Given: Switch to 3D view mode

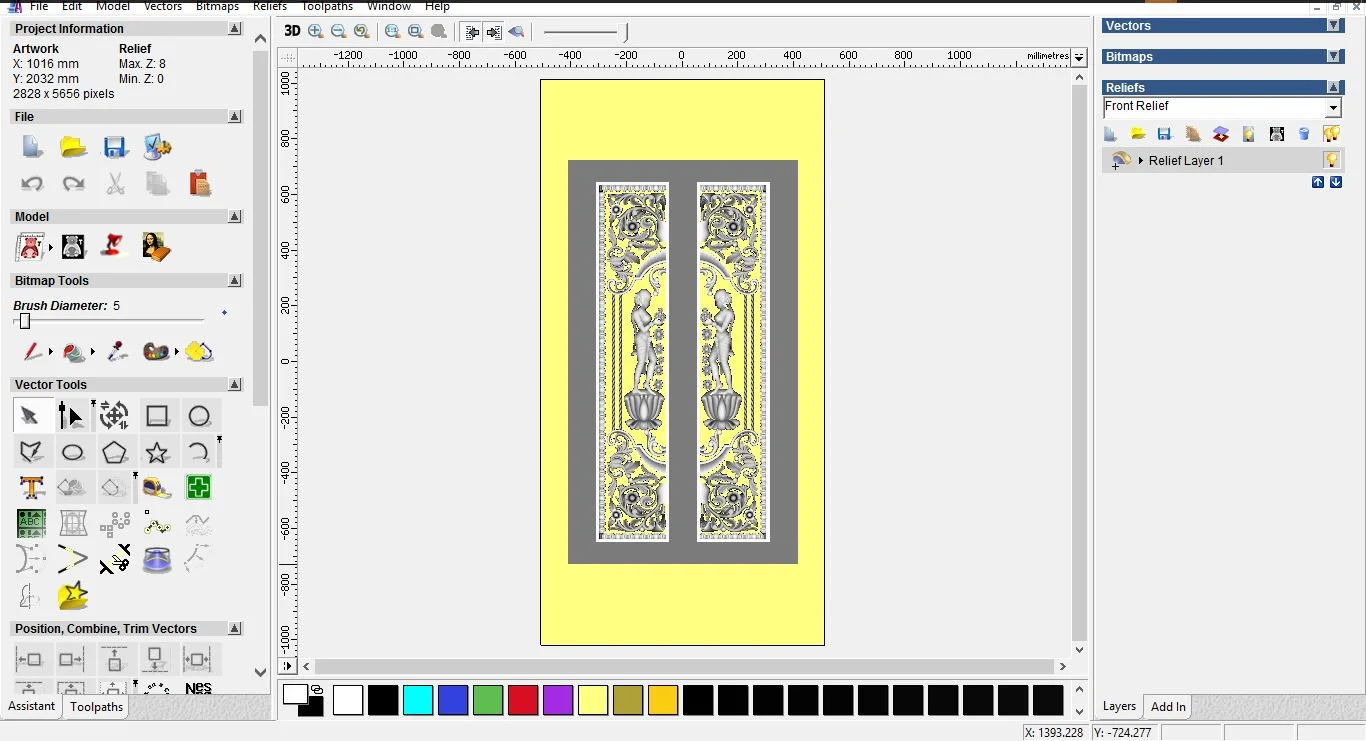Looking at the screenshot, I should click(x=291, y=31).
